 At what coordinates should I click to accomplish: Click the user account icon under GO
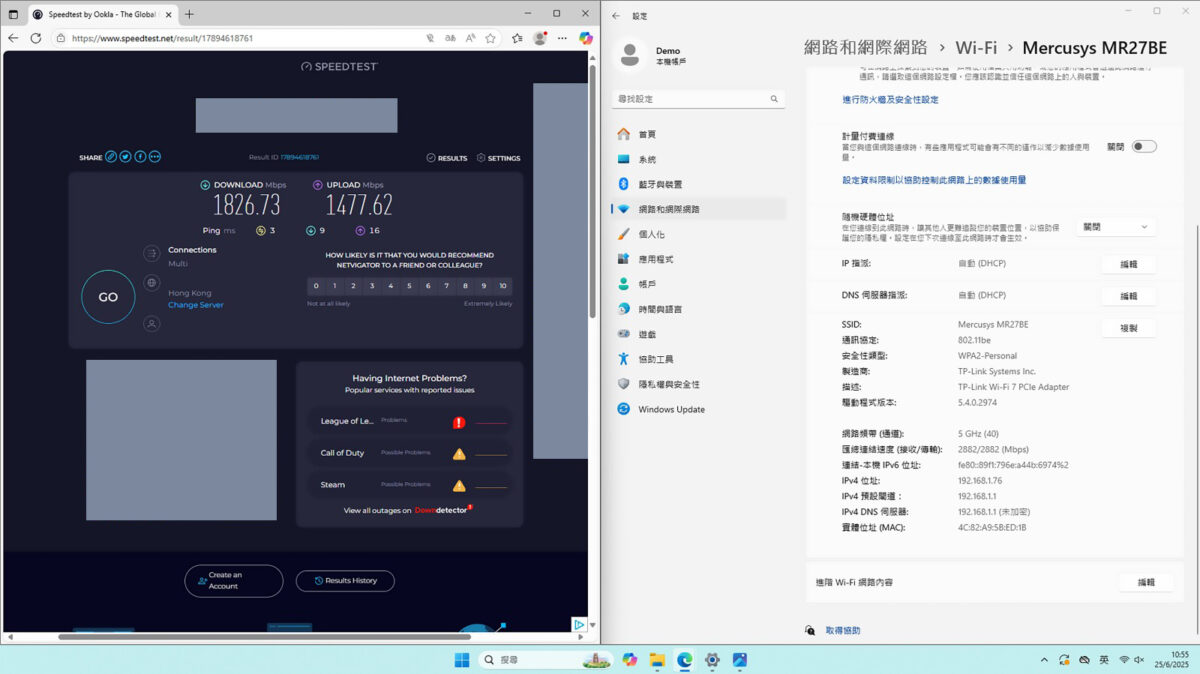click(152, 324)
